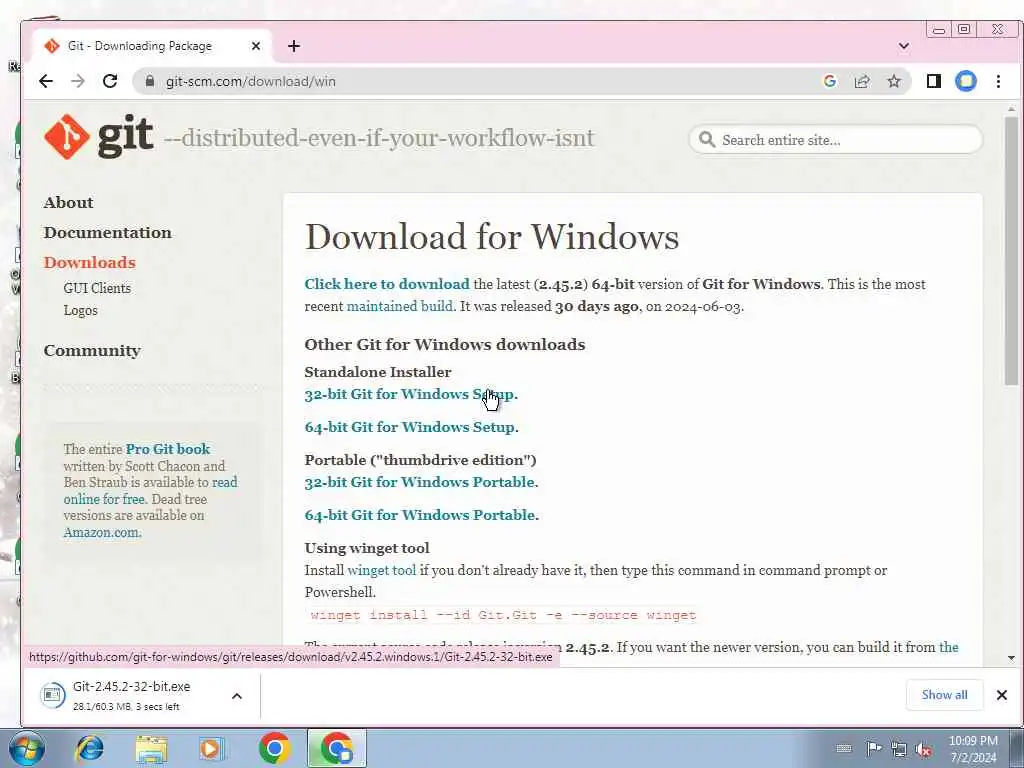This screenshot has width=1024, height=768.
Task: Click the scrollbar up arrow
Action: pyautogui.click(x=1011, y=109)
